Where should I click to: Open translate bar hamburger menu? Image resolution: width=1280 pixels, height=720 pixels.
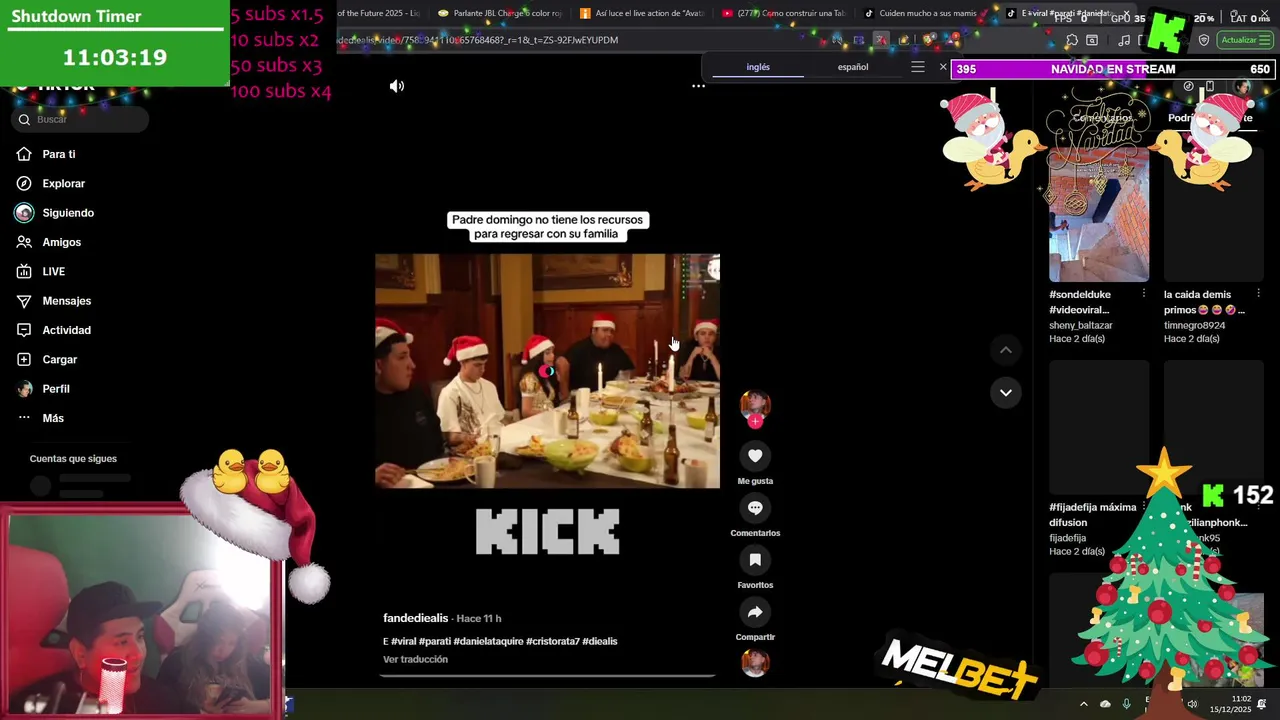coord(918,67)
